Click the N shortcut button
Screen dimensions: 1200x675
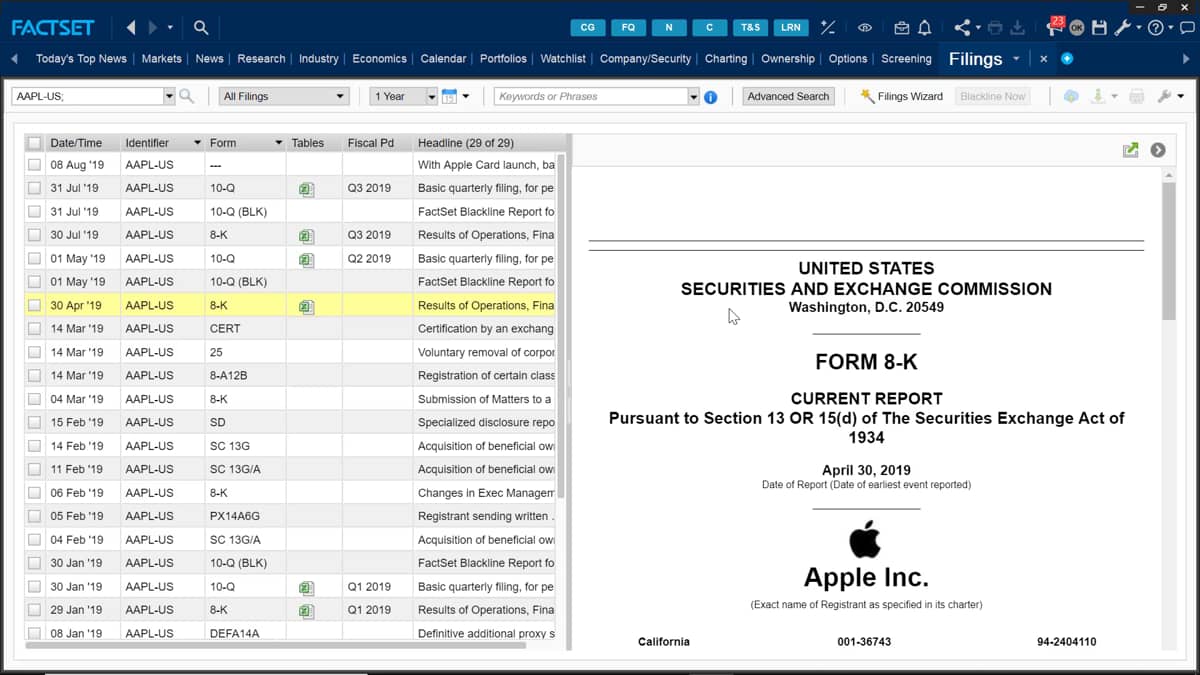(669, 27)
